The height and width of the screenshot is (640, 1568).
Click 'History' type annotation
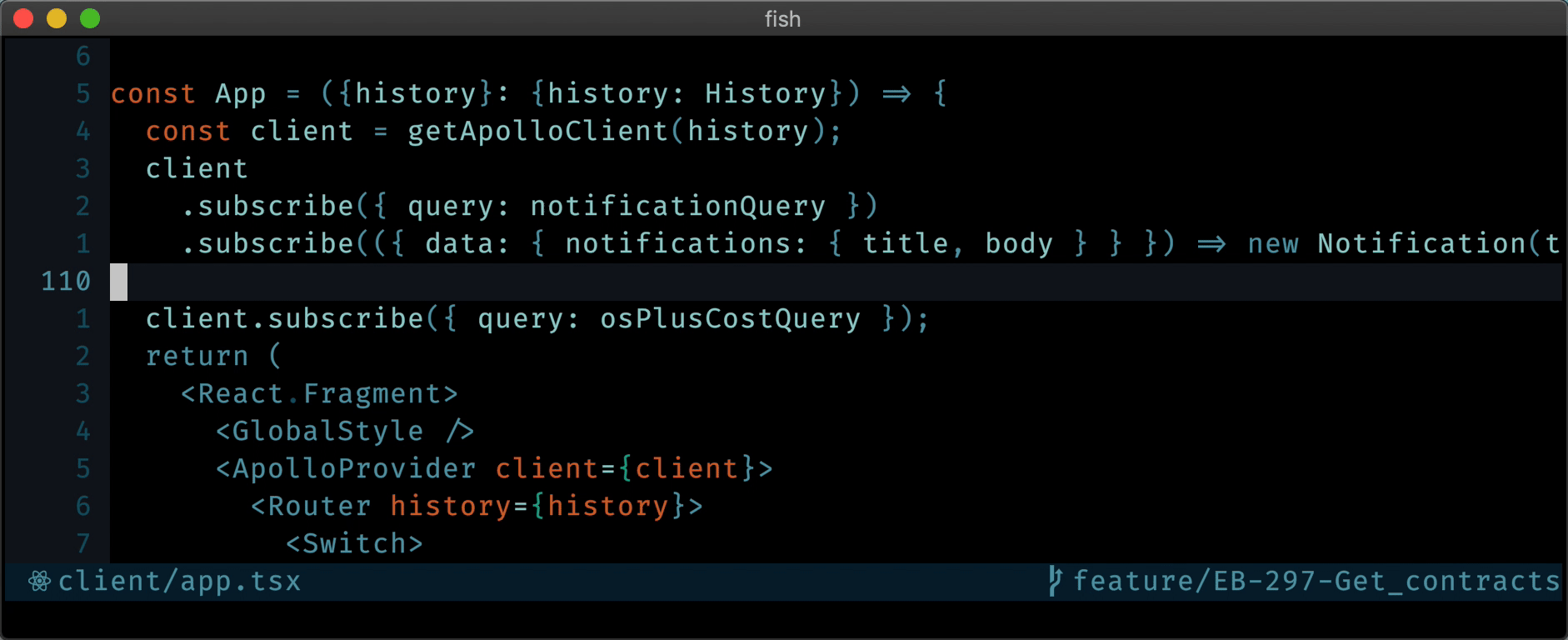765,93
